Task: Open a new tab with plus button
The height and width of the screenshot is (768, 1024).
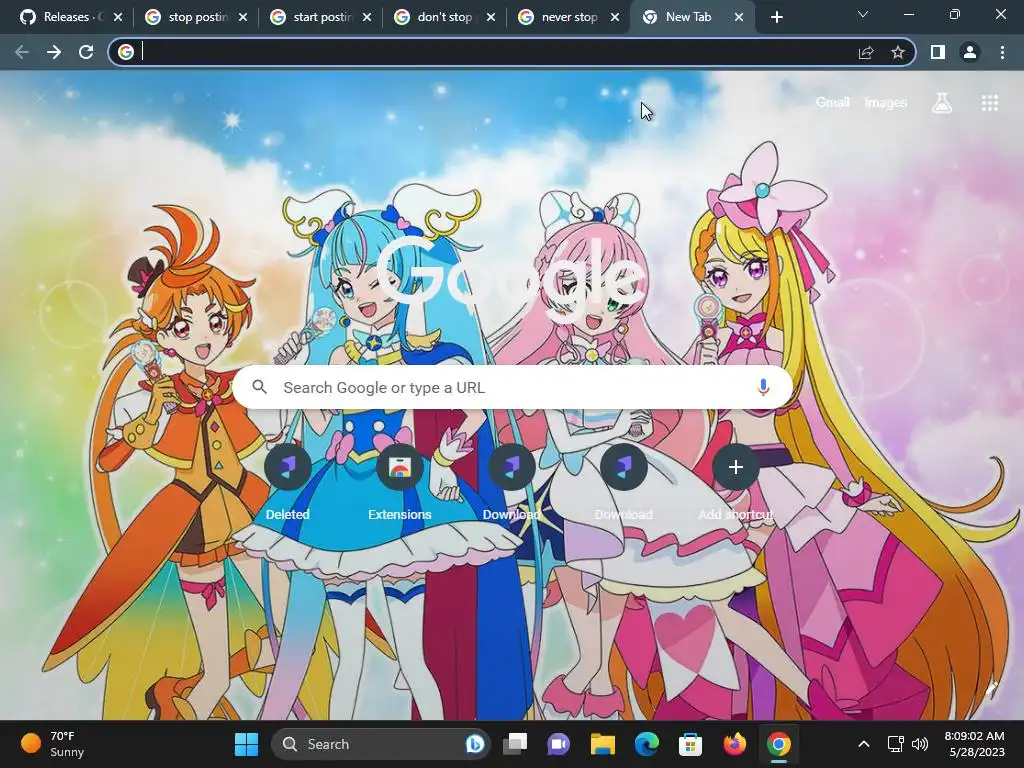Action: pos(776,17)
